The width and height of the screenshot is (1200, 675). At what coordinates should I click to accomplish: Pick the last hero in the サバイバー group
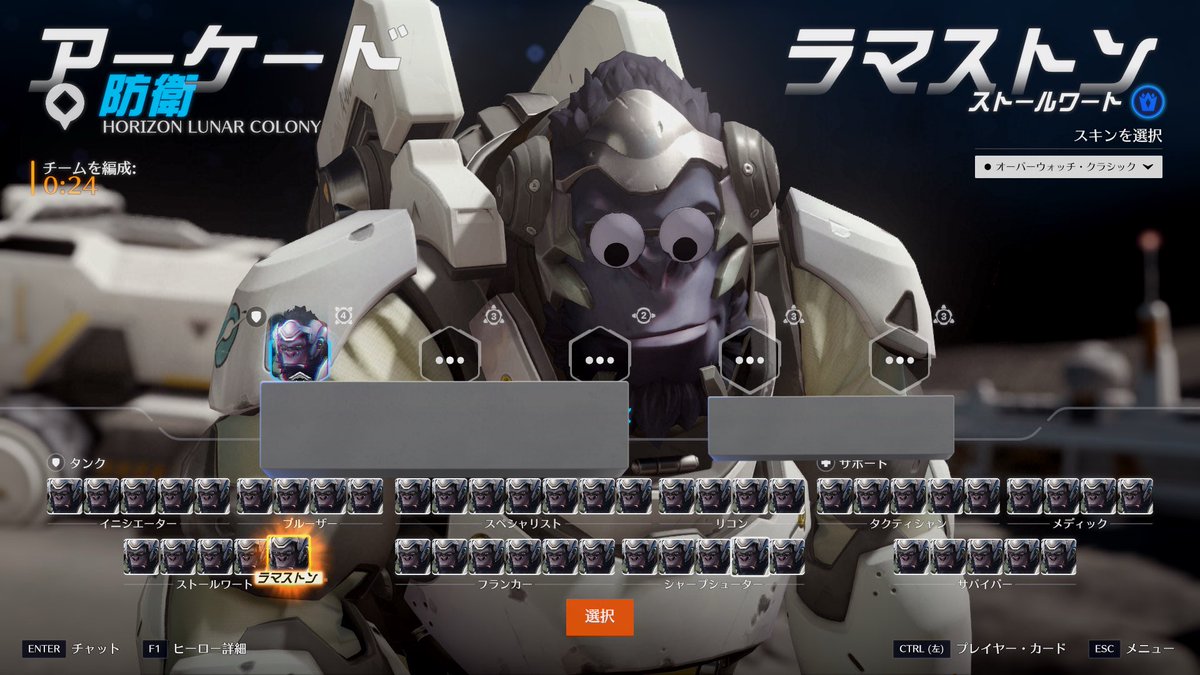(1059, 556)
